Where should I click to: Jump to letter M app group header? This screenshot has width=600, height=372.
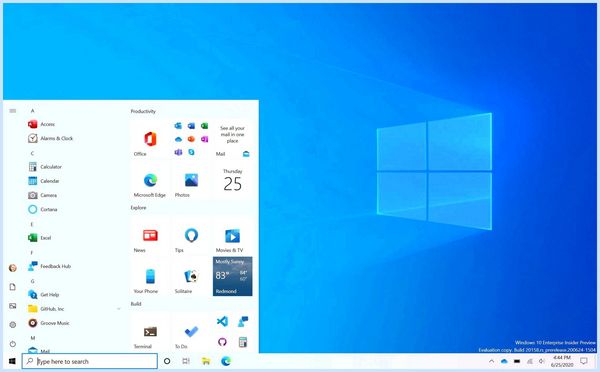[x=33, y=338]
